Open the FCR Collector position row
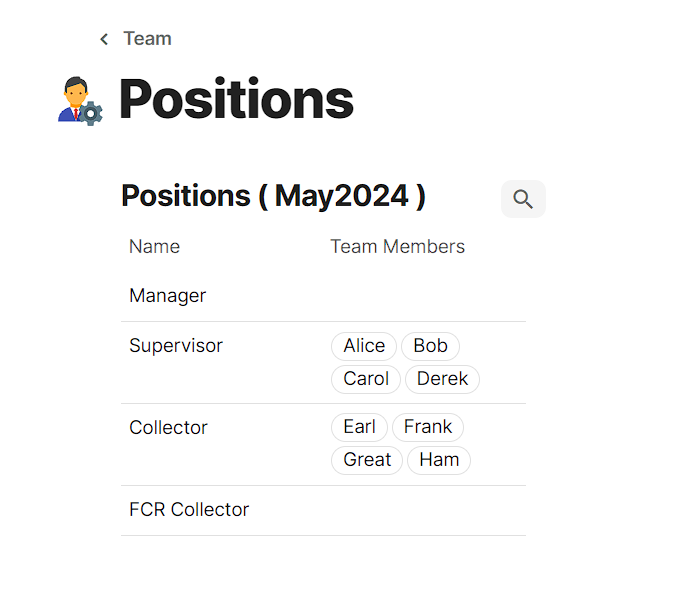This screenshot has height=604, width=688. [x=189, y=510]
